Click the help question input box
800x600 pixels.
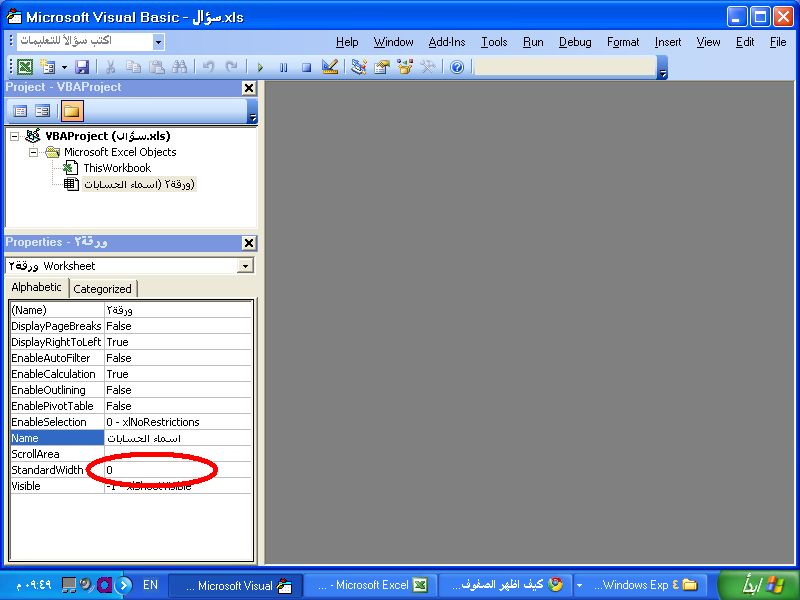click(85, 41)
